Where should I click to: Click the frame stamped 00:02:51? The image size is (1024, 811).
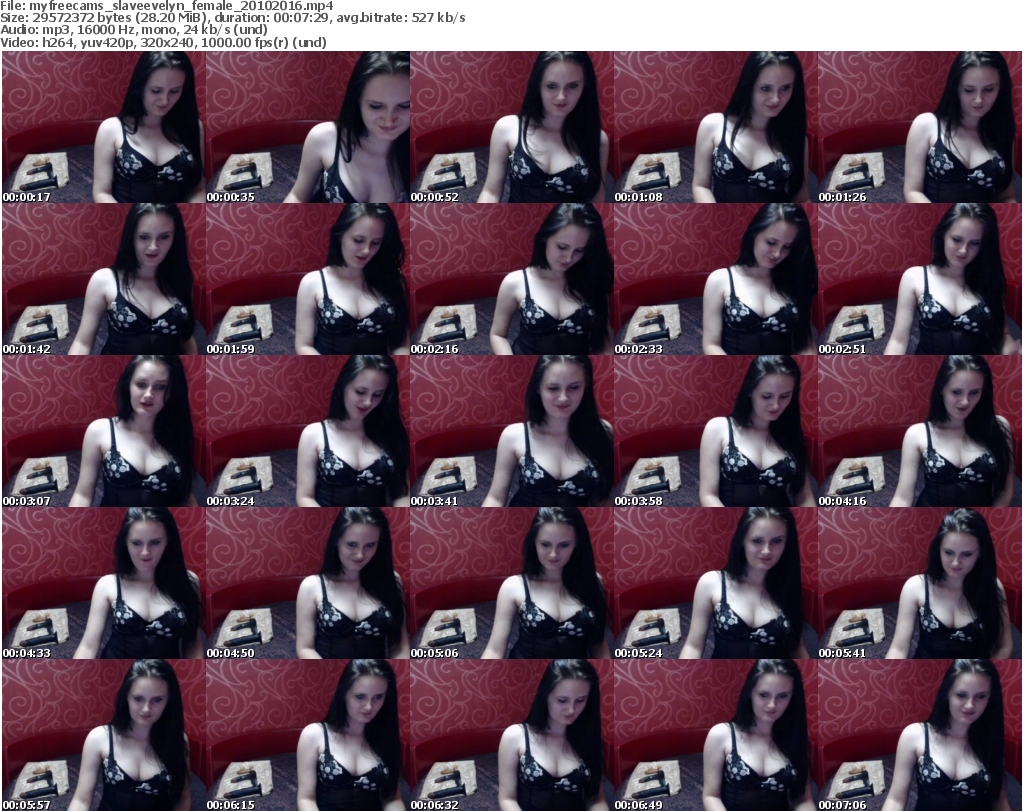click(920, 279)
